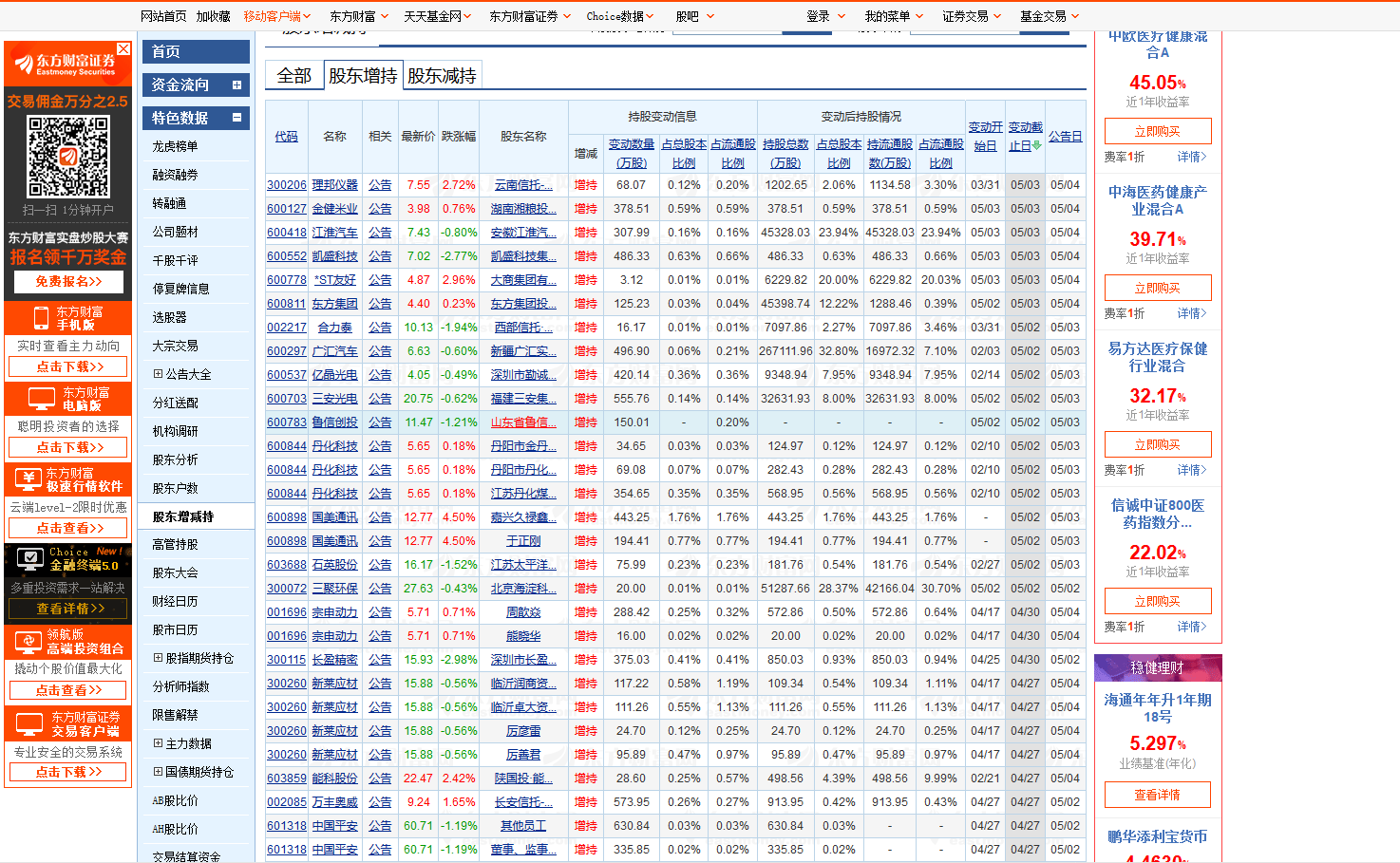Collapse the 特色数据 section with minus icon
1400x863 pixels.
tap(236, 118)
